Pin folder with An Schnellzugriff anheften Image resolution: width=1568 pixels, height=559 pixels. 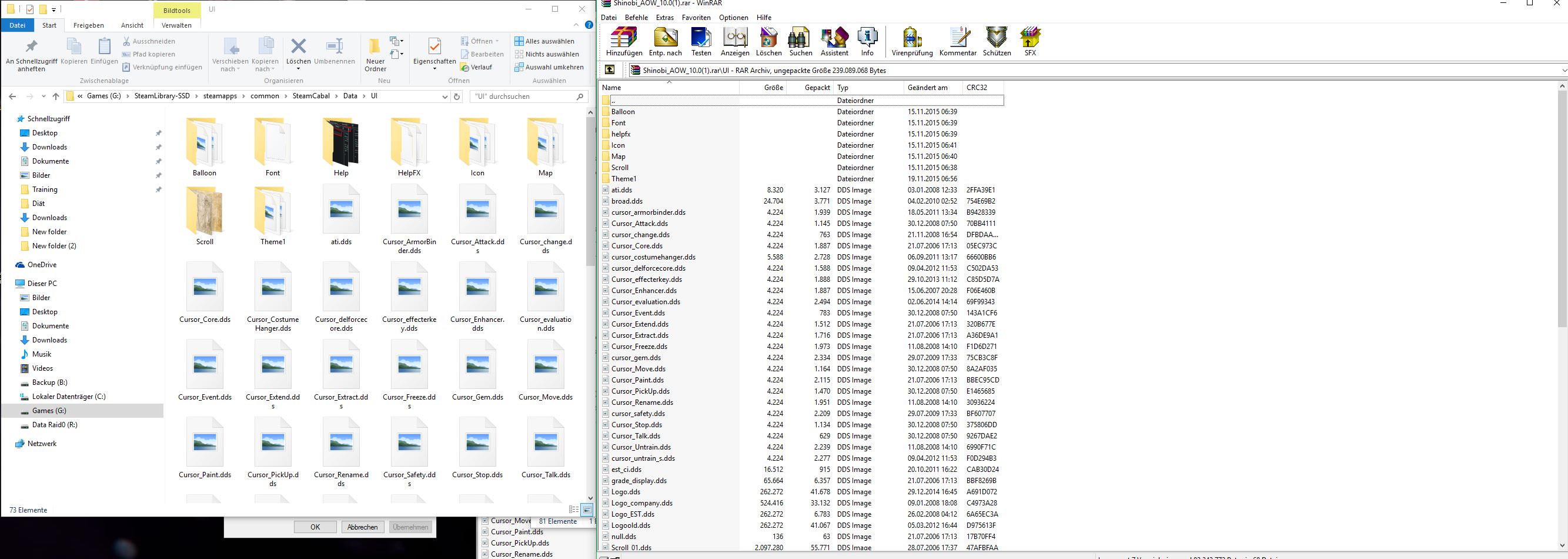(32, 55)
